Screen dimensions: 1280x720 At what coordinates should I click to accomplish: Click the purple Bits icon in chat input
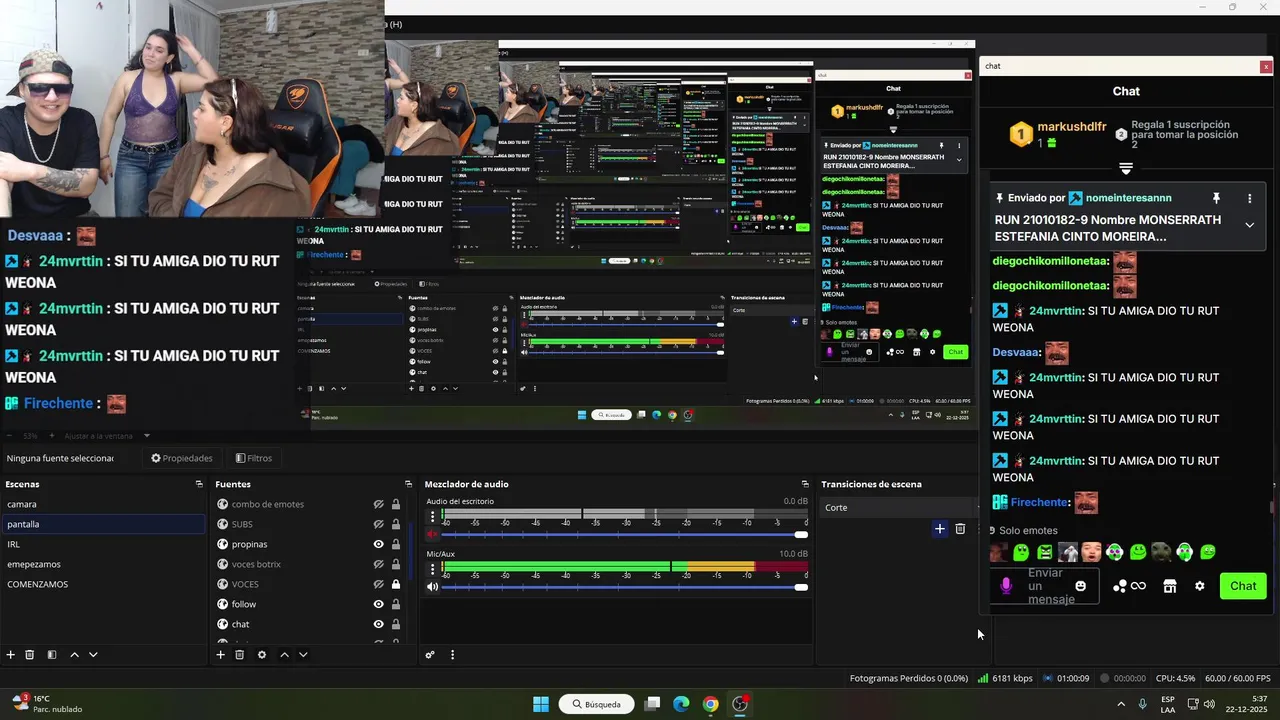1006,586
